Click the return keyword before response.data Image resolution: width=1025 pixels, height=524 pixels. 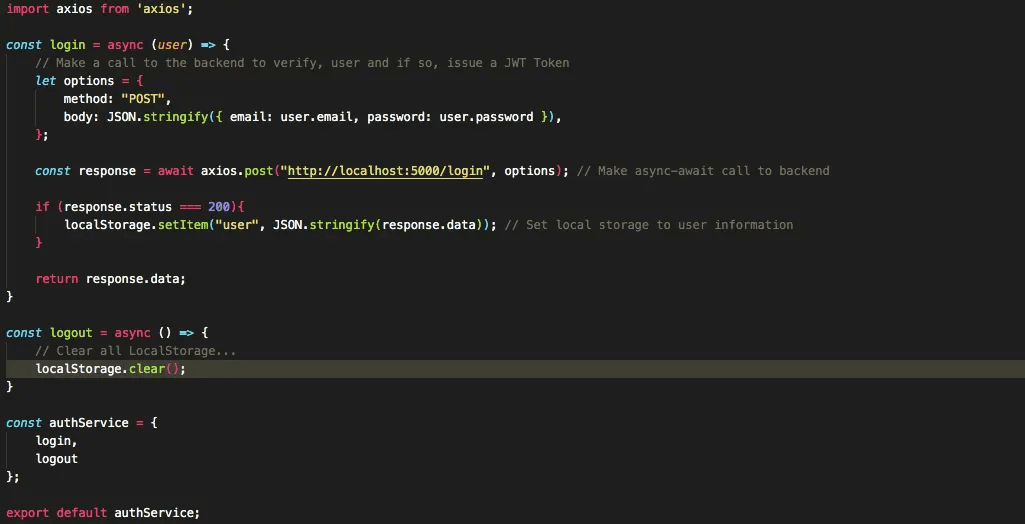pyautogui.click(x=56, y=279)
